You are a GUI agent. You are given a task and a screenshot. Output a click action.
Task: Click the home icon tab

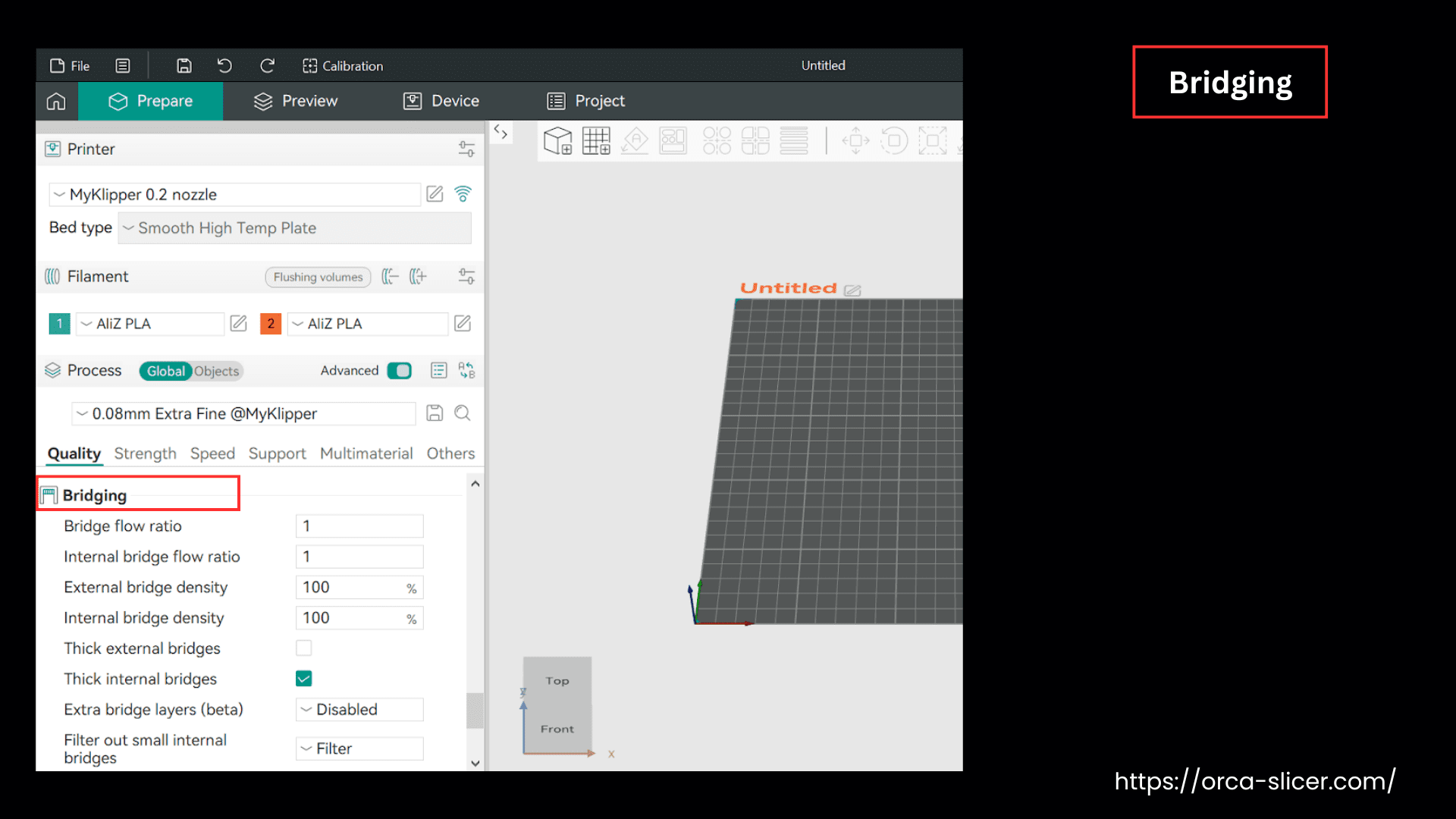click(56, 101)
